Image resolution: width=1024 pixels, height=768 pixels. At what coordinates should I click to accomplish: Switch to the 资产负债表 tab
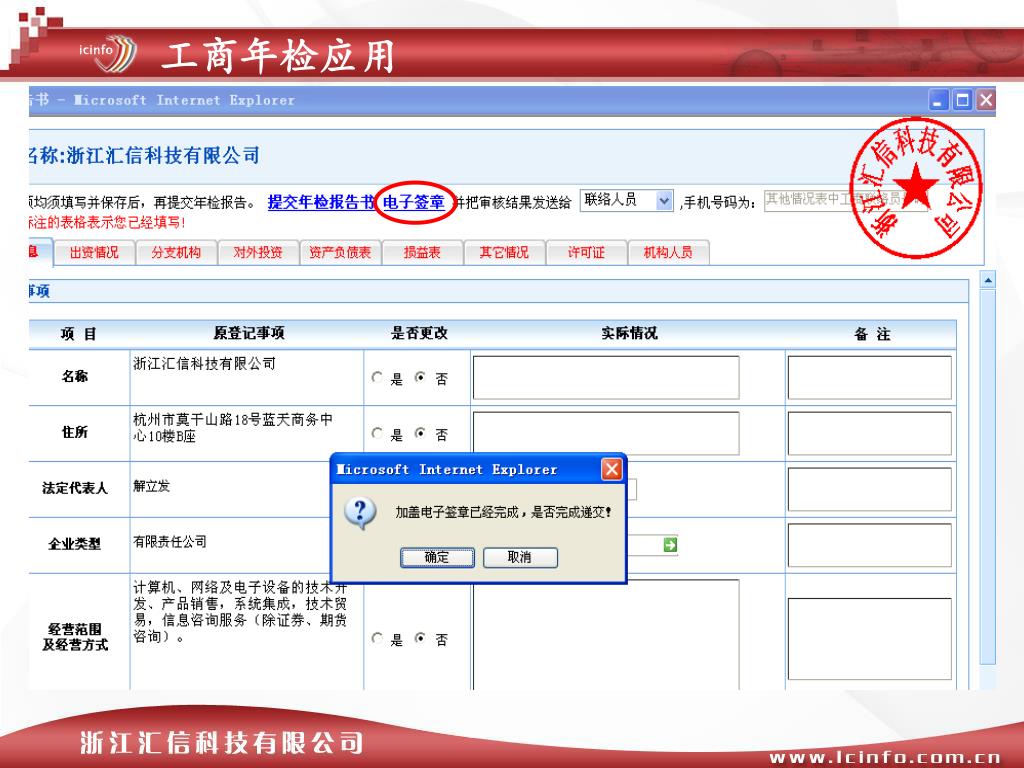340,253
